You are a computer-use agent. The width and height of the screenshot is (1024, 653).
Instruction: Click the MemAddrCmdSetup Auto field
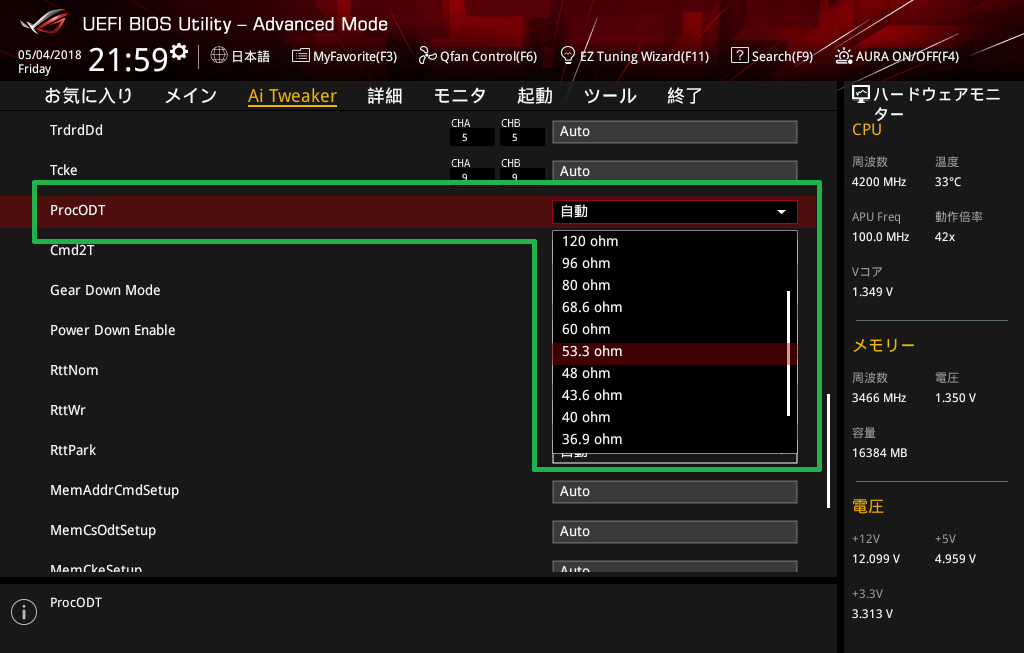point(675,492)
